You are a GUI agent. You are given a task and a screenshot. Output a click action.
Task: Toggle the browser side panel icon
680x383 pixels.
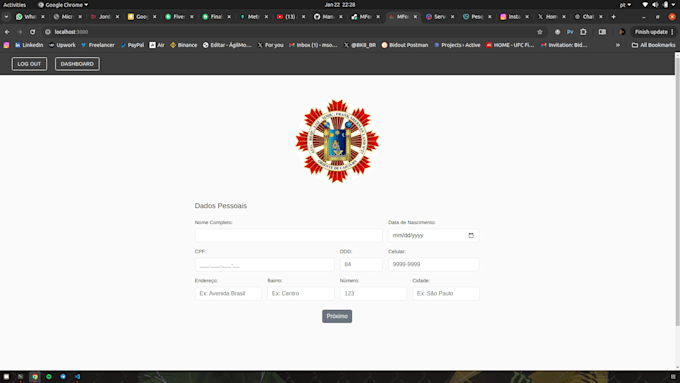coord(602,32)
